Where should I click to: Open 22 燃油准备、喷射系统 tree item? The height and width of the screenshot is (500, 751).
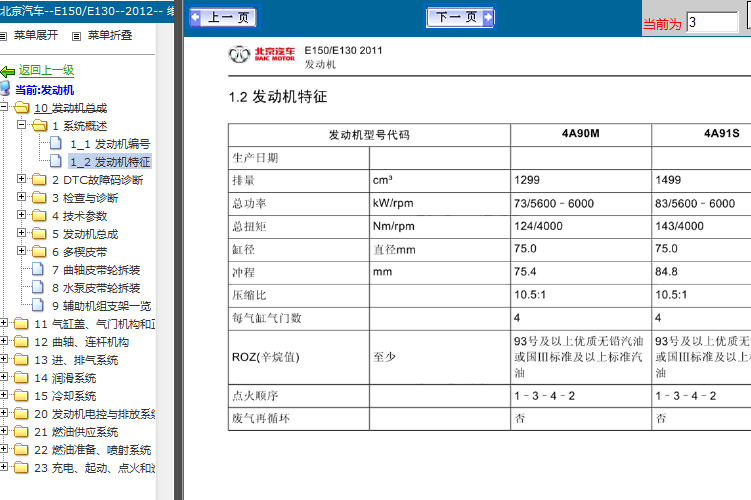(93, 451)
